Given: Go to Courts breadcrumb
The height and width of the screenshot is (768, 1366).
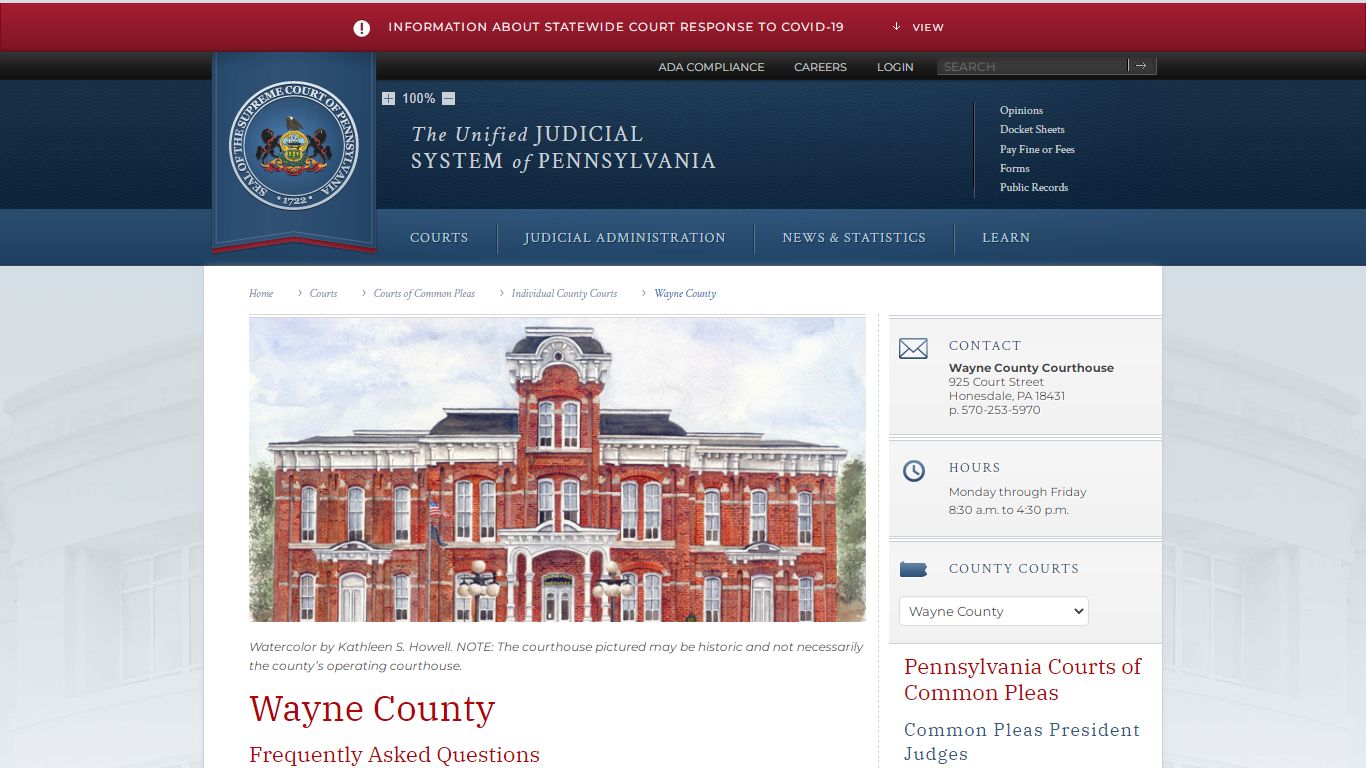Looking at the screenshot, I should click(323, 293).
